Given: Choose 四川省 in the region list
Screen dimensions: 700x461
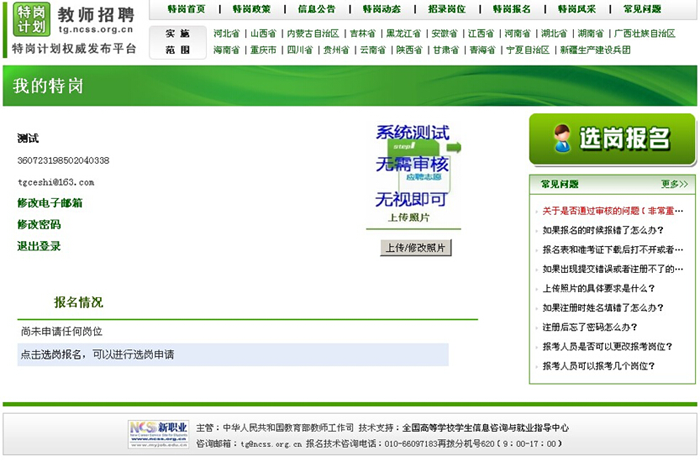Looking at the screenshot, I should 299,49.
